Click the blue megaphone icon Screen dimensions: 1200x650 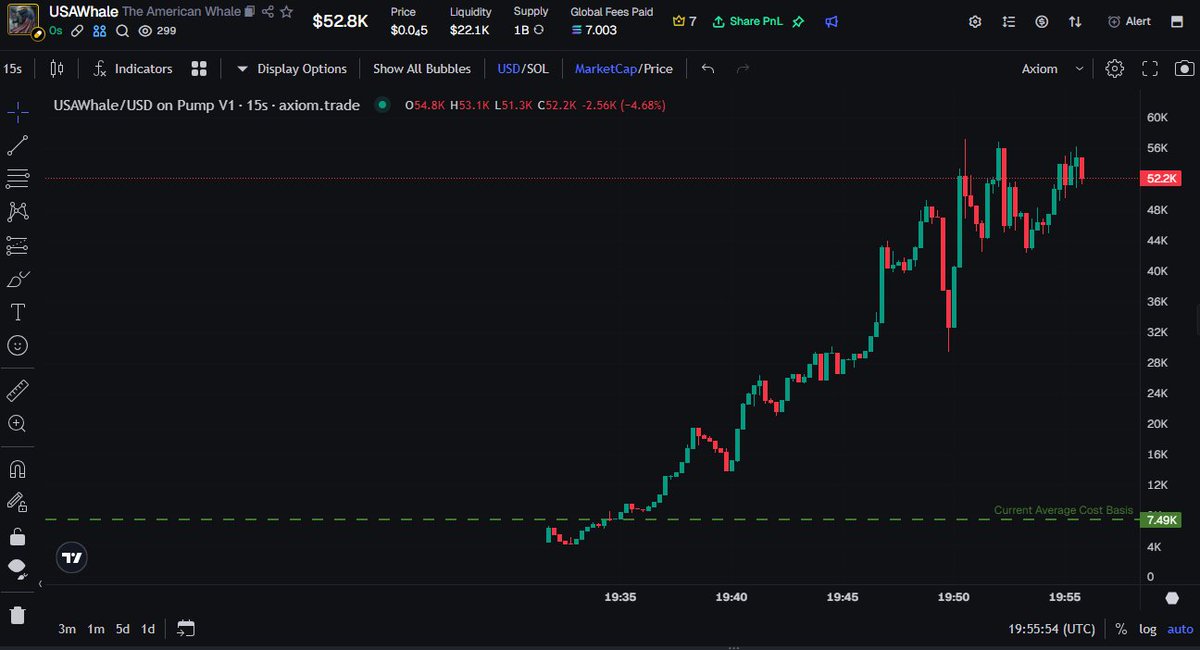832,21
